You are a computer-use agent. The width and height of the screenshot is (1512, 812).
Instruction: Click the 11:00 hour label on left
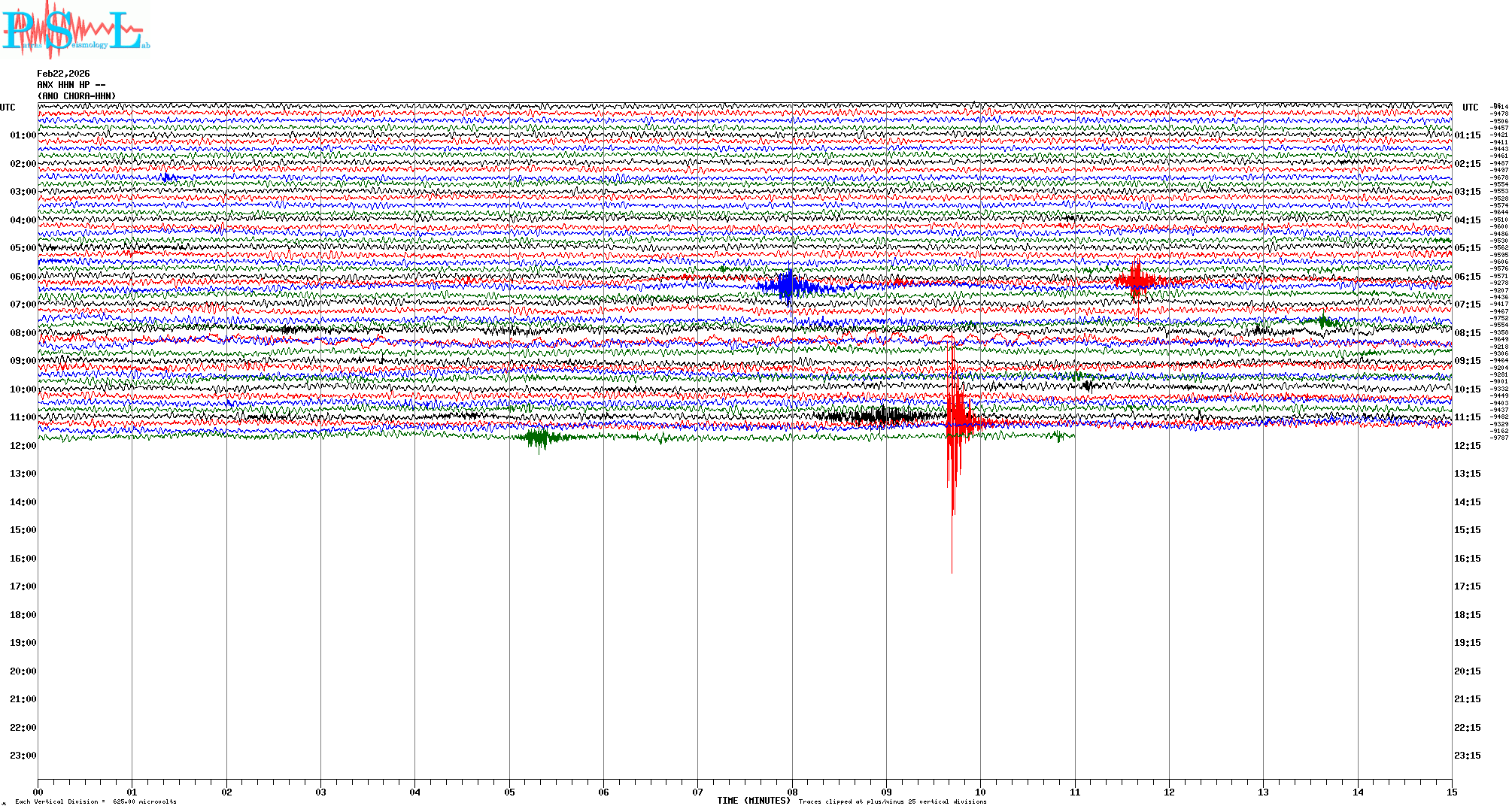coord(23,417)
